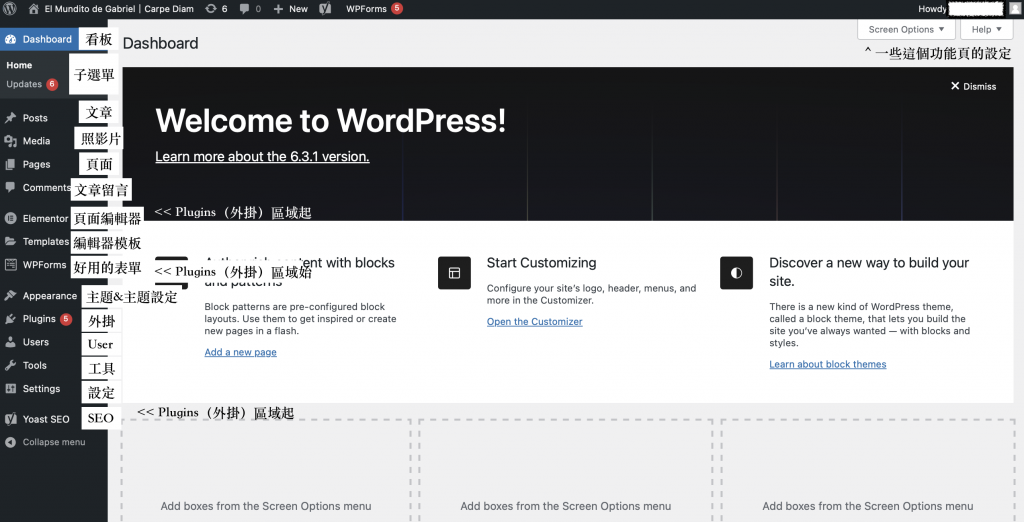Click the half-circle block theme icon
The width and height of the screenshot is (1024, 522).
(736, 273)
